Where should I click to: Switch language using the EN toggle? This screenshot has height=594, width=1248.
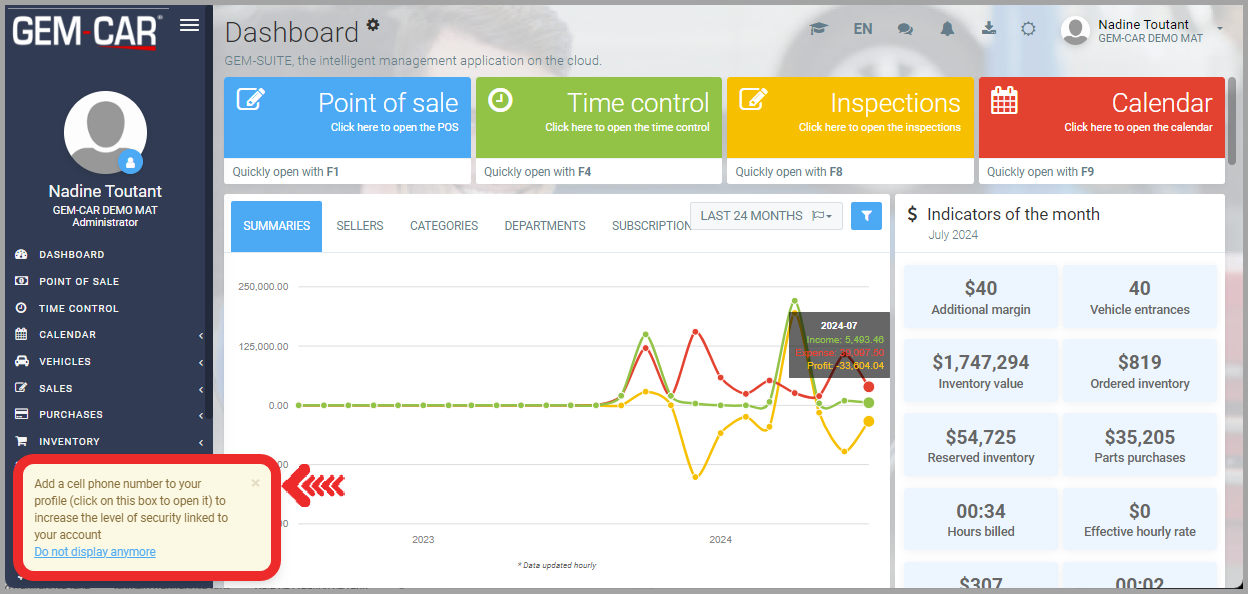coord(862,29)
